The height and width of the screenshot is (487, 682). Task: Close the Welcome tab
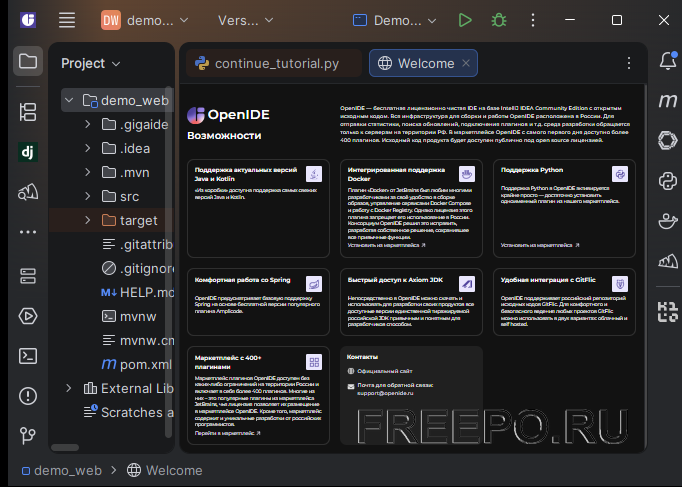(466, 63)
